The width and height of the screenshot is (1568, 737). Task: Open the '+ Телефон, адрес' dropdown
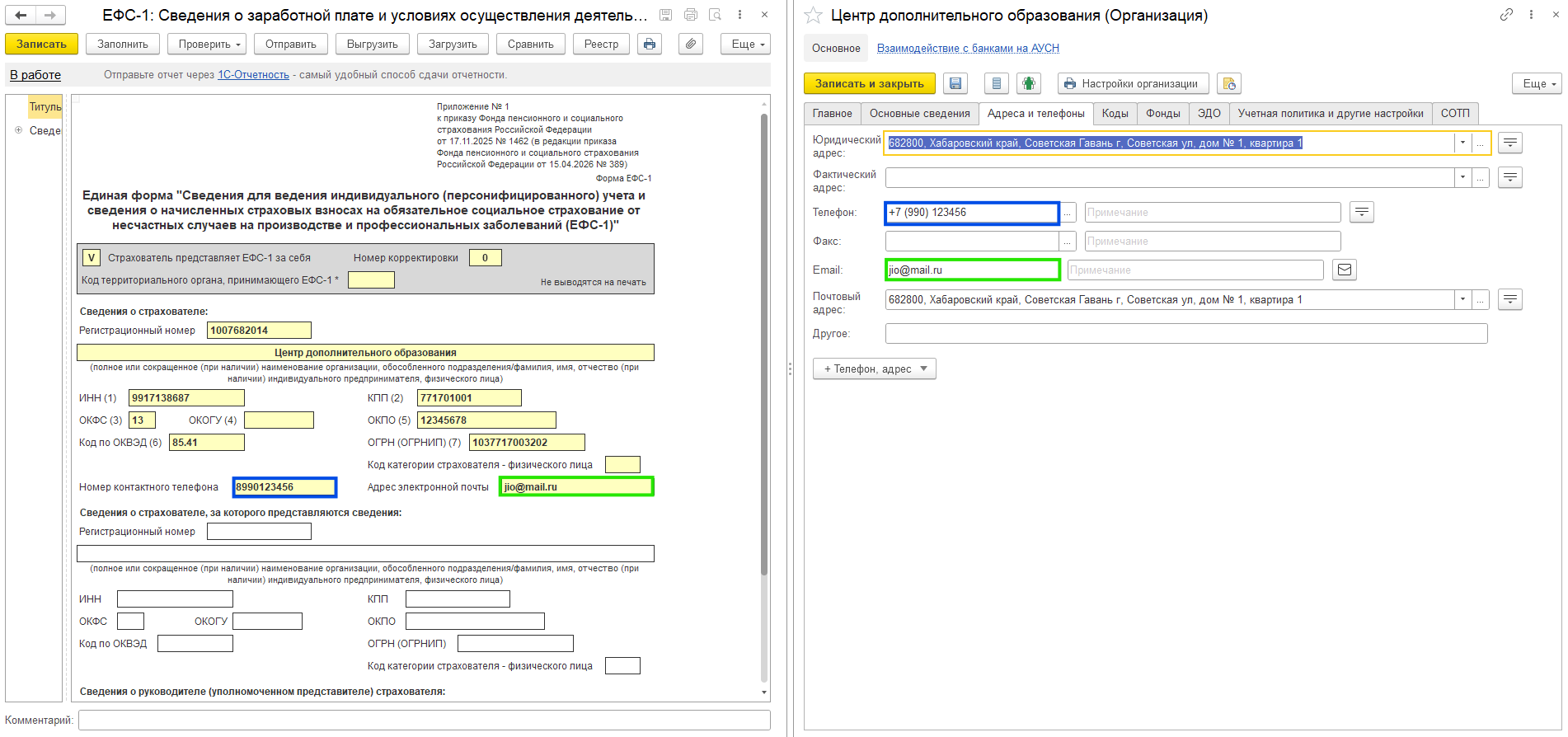point(875,368)
